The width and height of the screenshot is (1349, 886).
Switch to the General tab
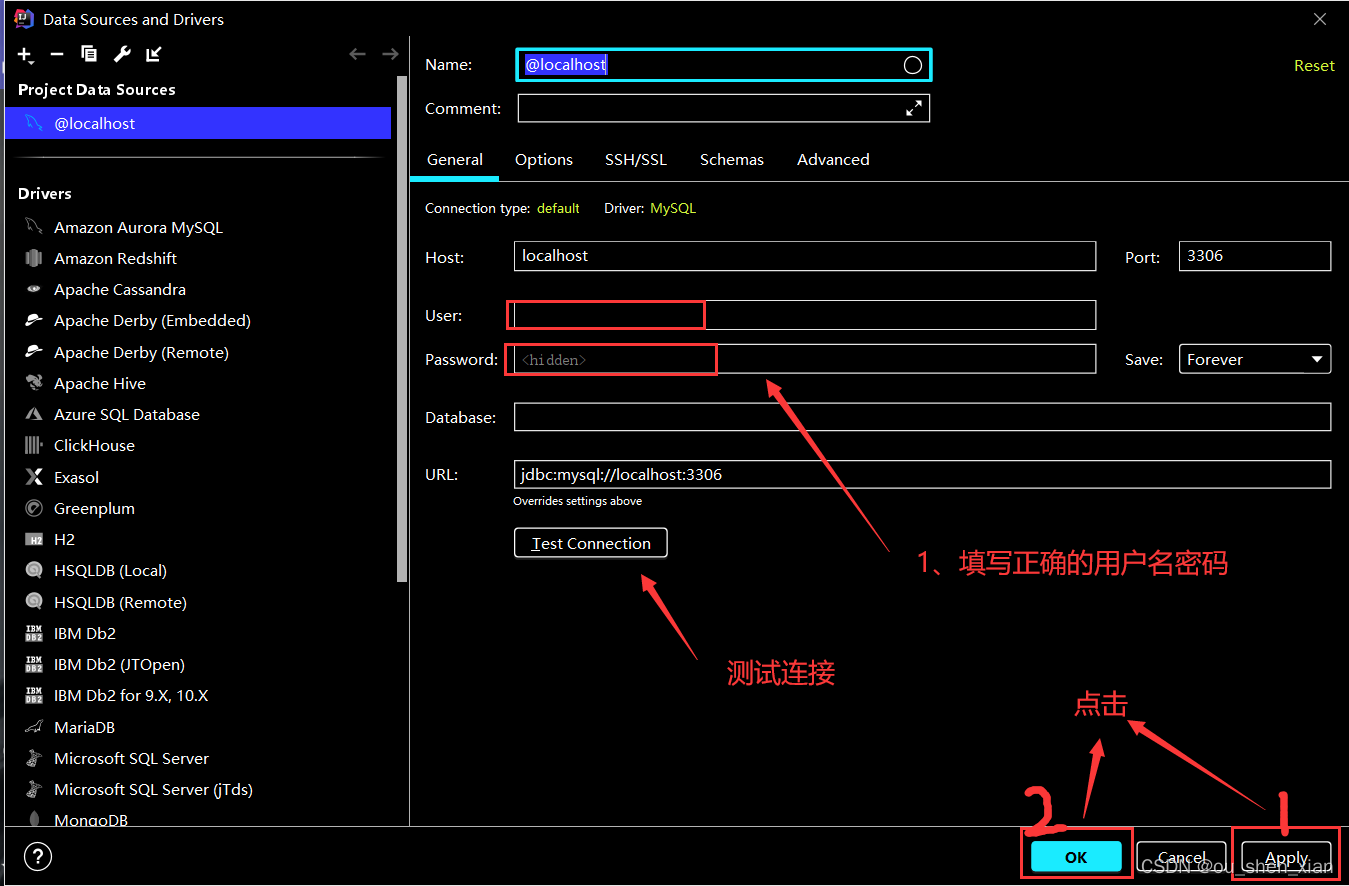455,159
